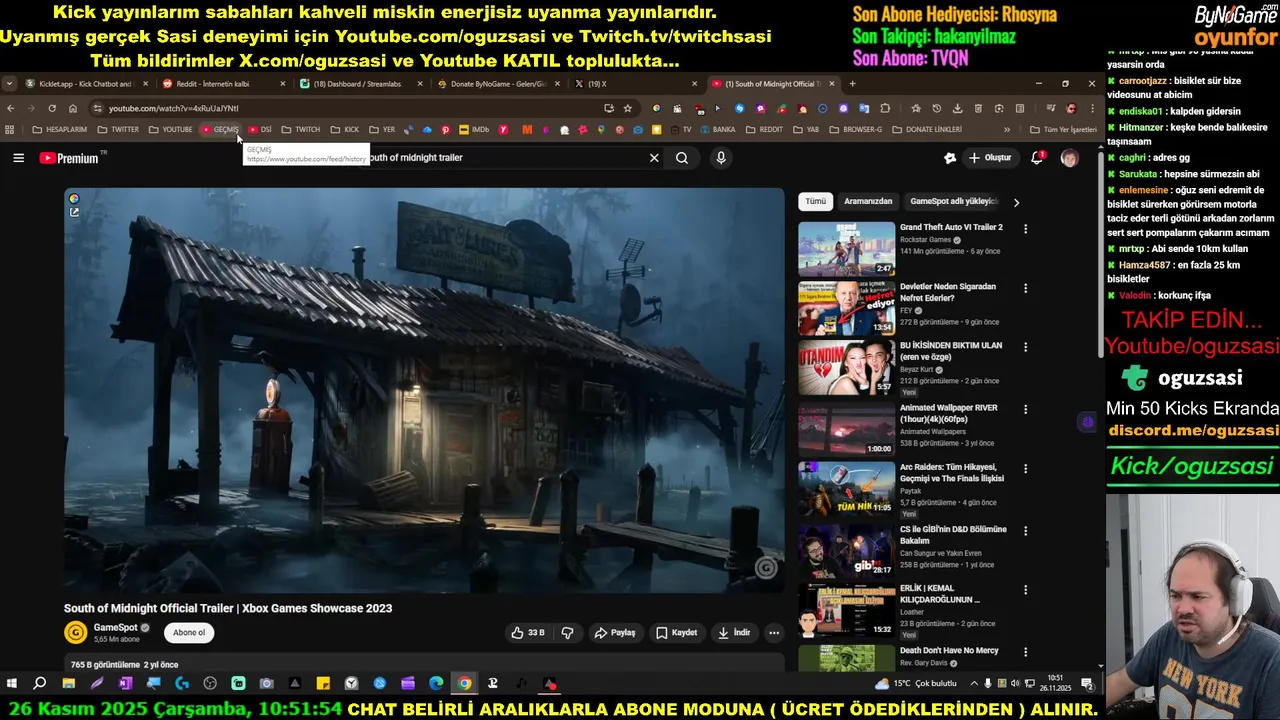The width and height of the screenshot is (1280, 720).
Task: Switch to the (19) X browser tab
Action: coord(634,84)
